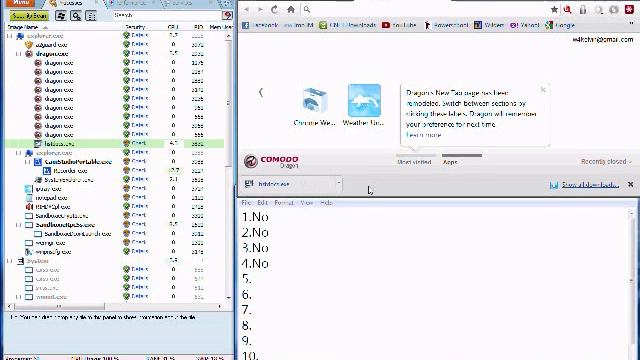Collapse the CamStudioPortable.exe tree node
The width and height of the screenshot is (640, 360).
point(27,162)
